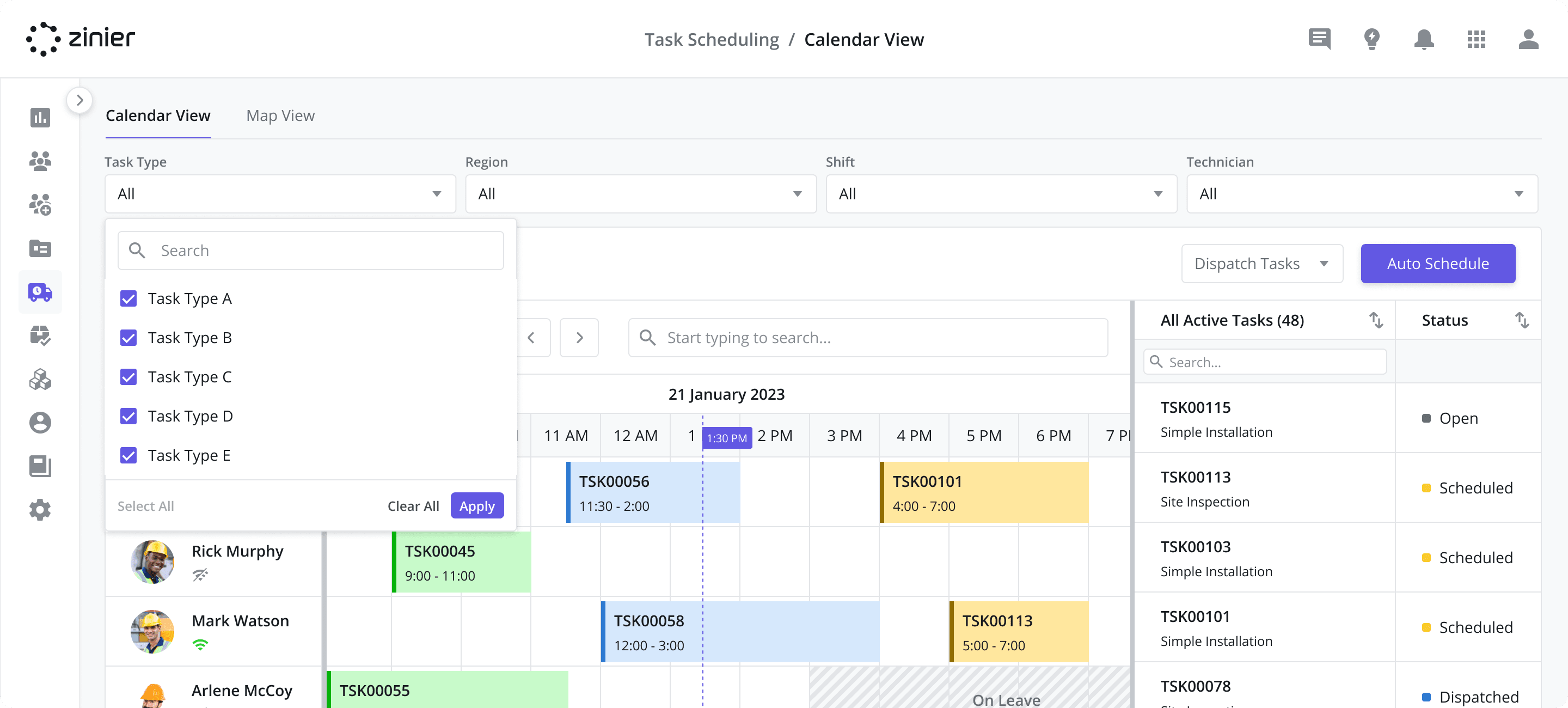
Task: Open the user profile icon in header
Action: click(1528, 39)
